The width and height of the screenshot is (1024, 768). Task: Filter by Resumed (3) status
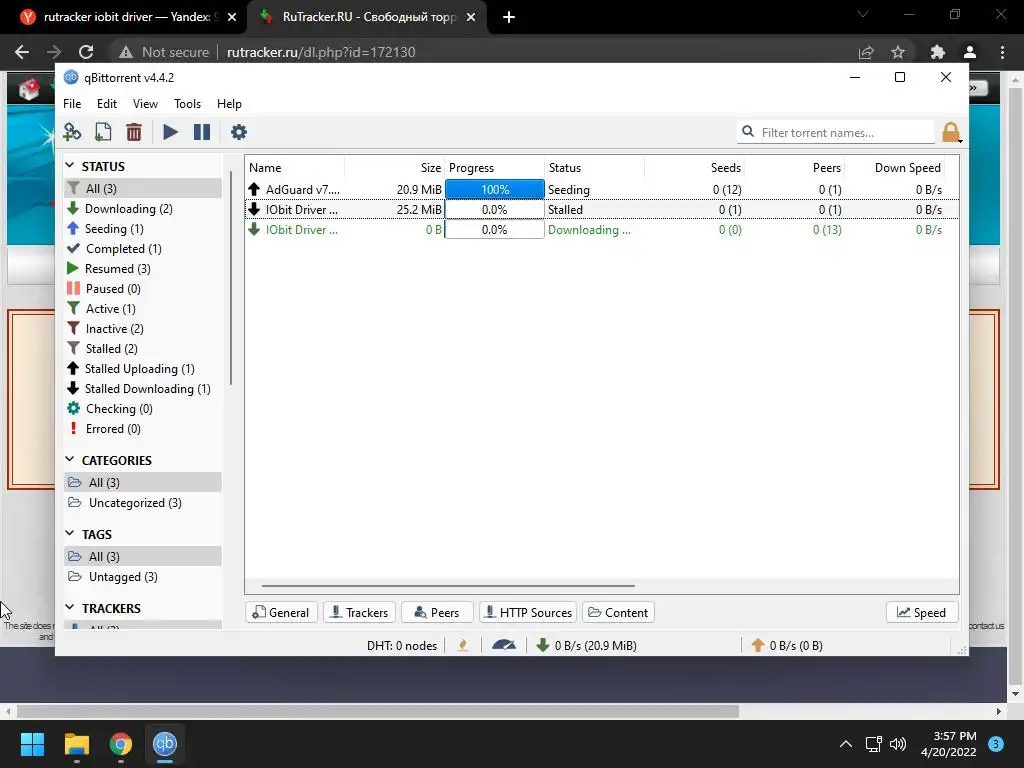tap(143, 268)
